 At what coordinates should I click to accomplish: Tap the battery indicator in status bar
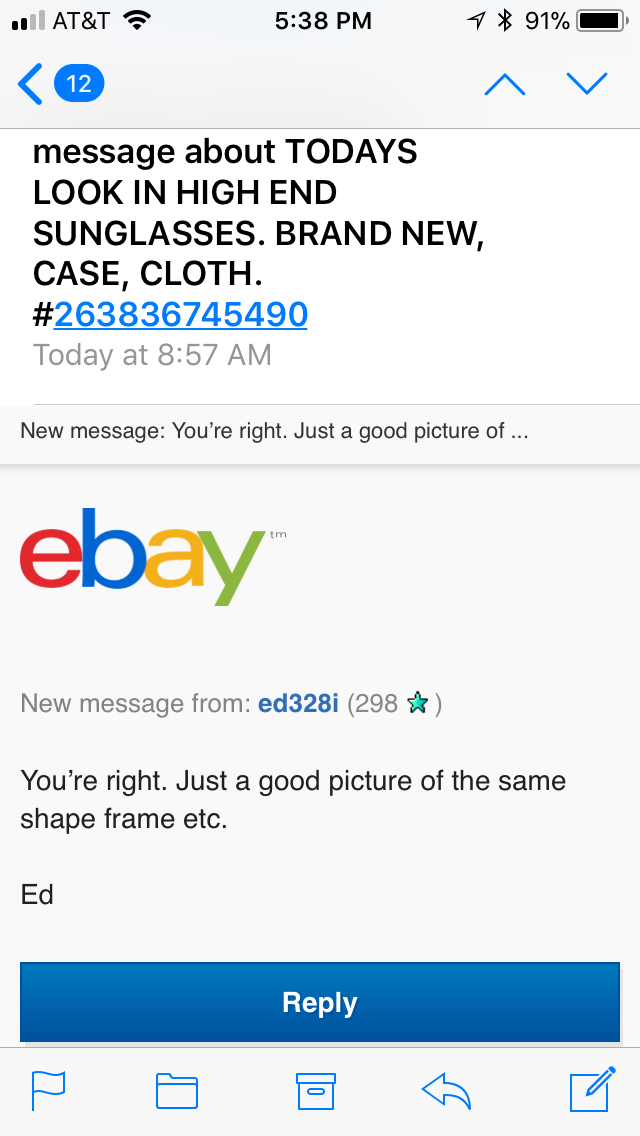pos(600,20)
